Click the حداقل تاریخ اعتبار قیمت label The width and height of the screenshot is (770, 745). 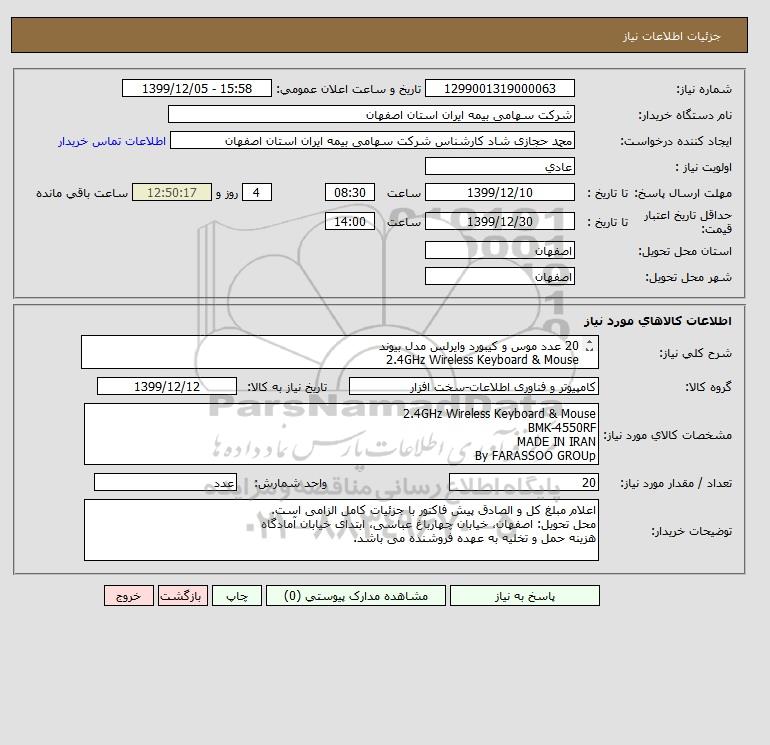688,221
